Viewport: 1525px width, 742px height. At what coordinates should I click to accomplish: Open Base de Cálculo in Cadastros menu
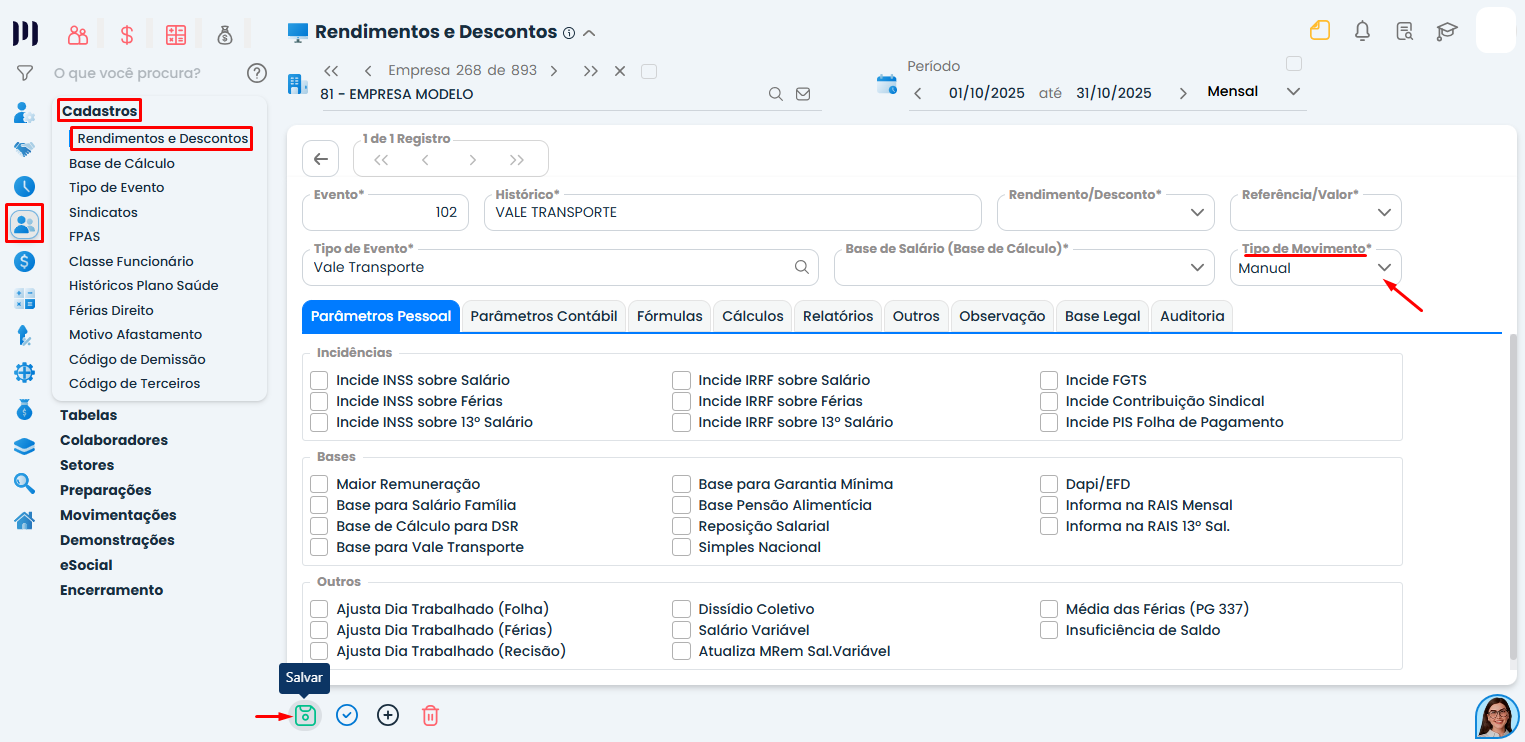[122, 163]
